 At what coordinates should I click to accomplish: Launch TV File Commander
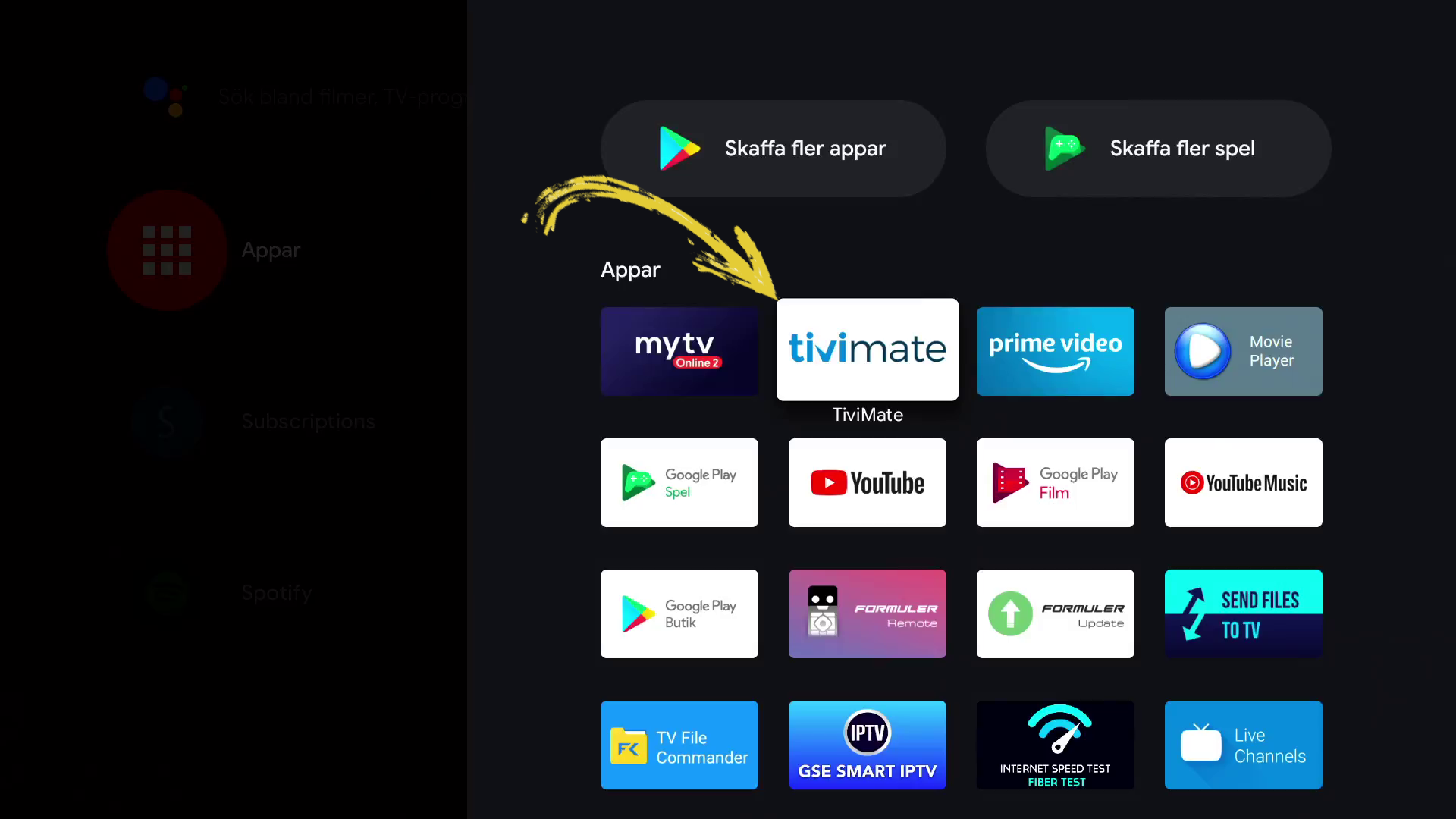tap(680, 745)
